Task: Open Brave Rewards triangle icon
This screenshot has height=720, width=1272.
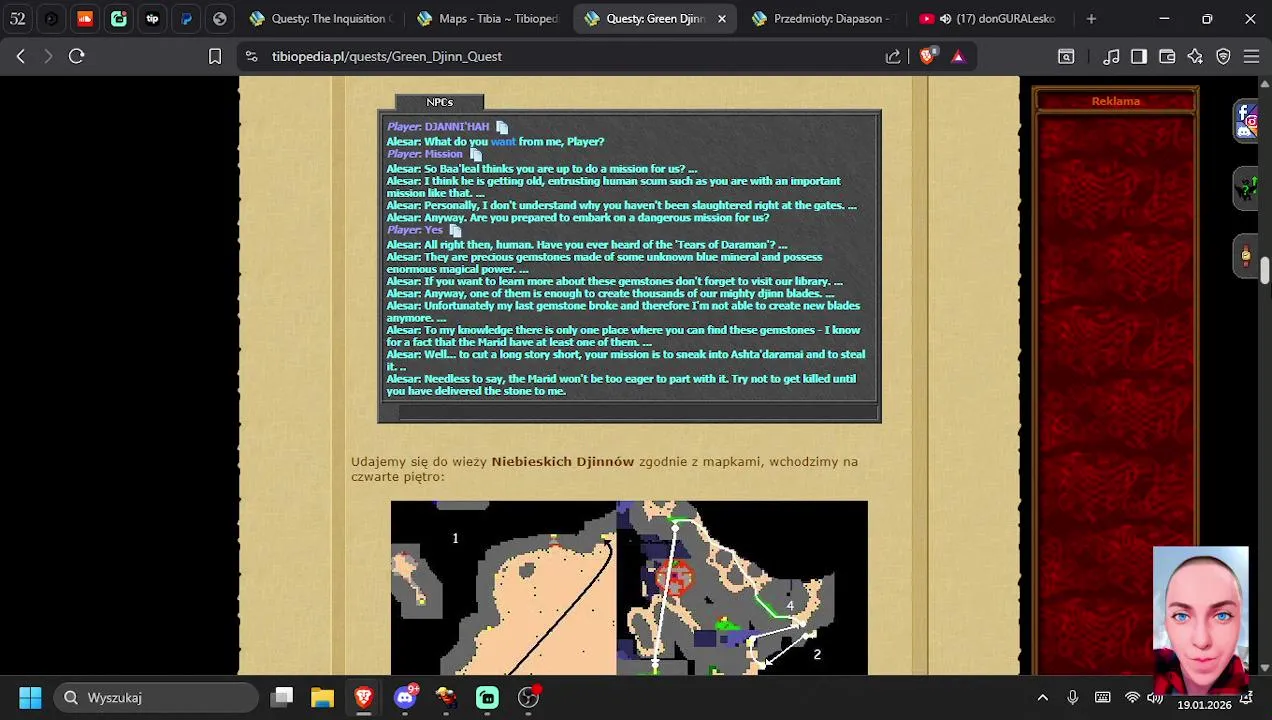Action: click(x=958, y=57)
